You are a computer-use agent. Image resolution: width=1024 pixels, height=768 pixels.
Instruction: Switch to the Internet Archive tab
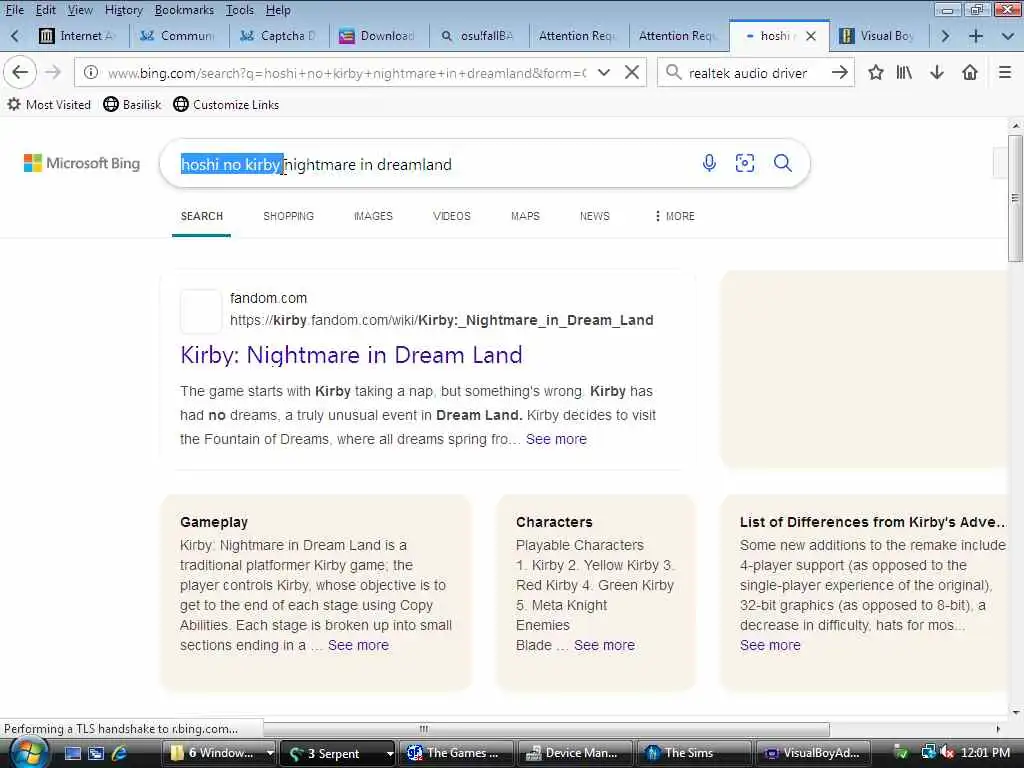(x=79, y=36)
